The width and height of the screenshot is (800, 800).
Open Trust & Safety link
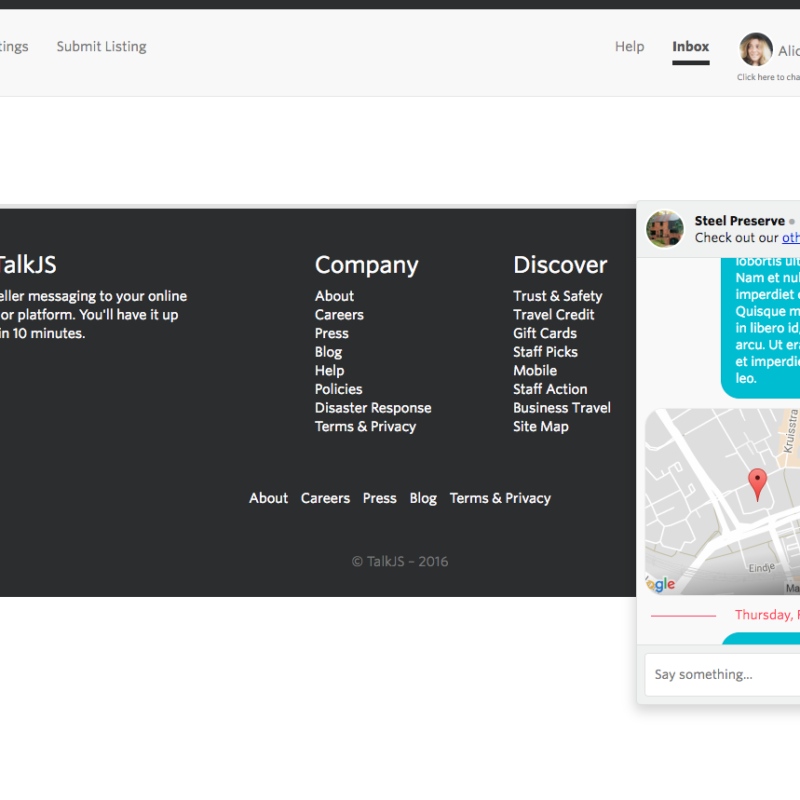[557, 296]
